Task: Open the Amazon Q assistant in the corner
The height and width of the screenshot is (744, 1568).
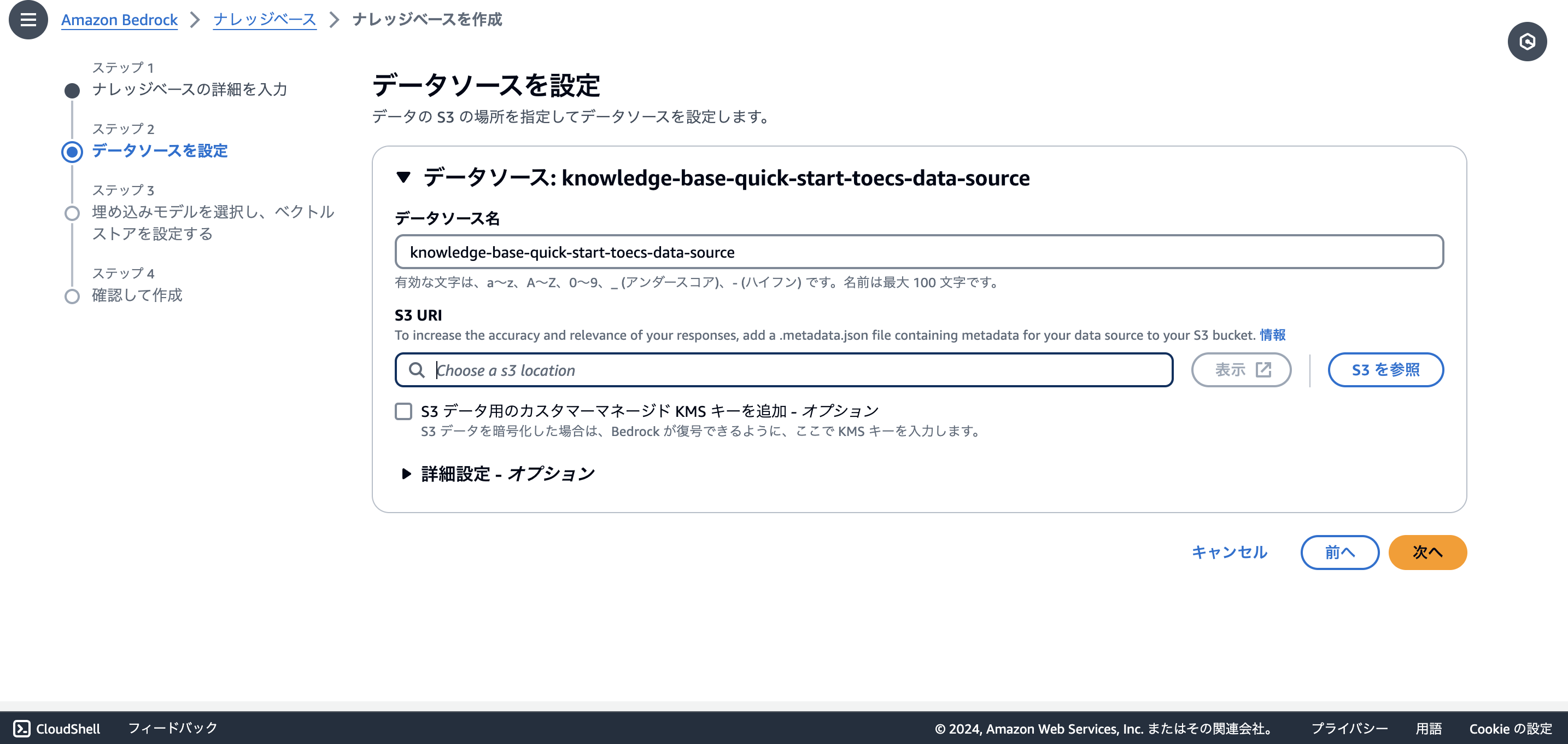Action: coord(1527,41)
